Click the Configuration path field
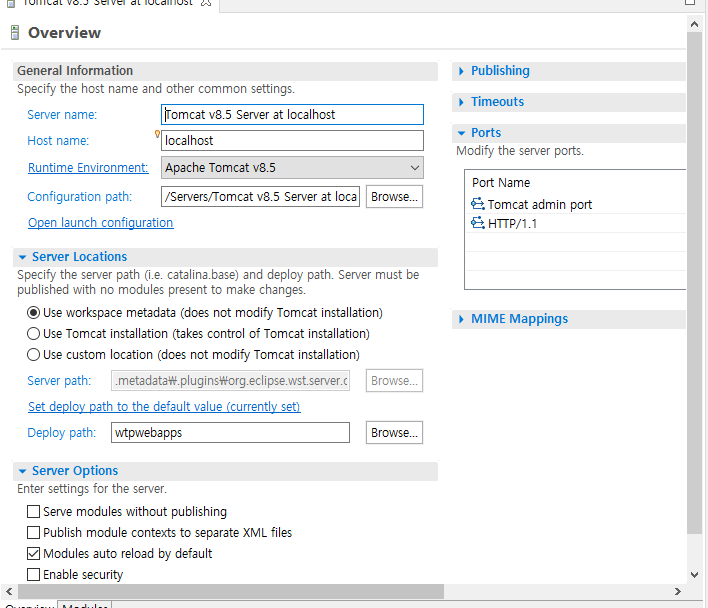 click(261, 197)
